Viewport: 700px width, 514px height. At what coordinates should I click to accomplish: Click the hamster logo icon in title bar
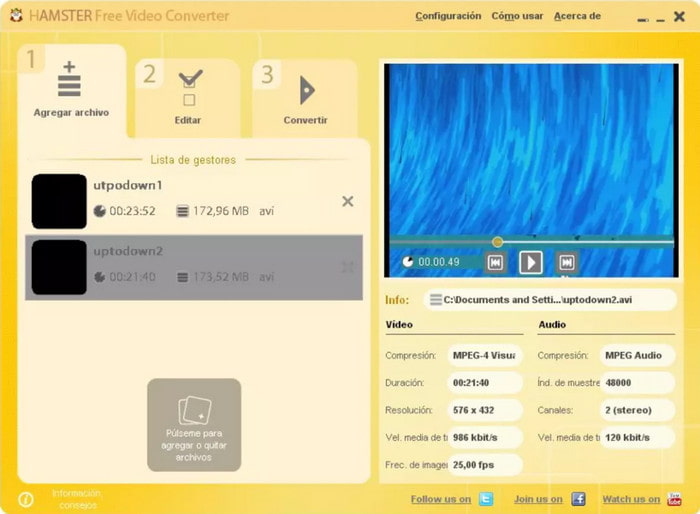click(16, 16)
